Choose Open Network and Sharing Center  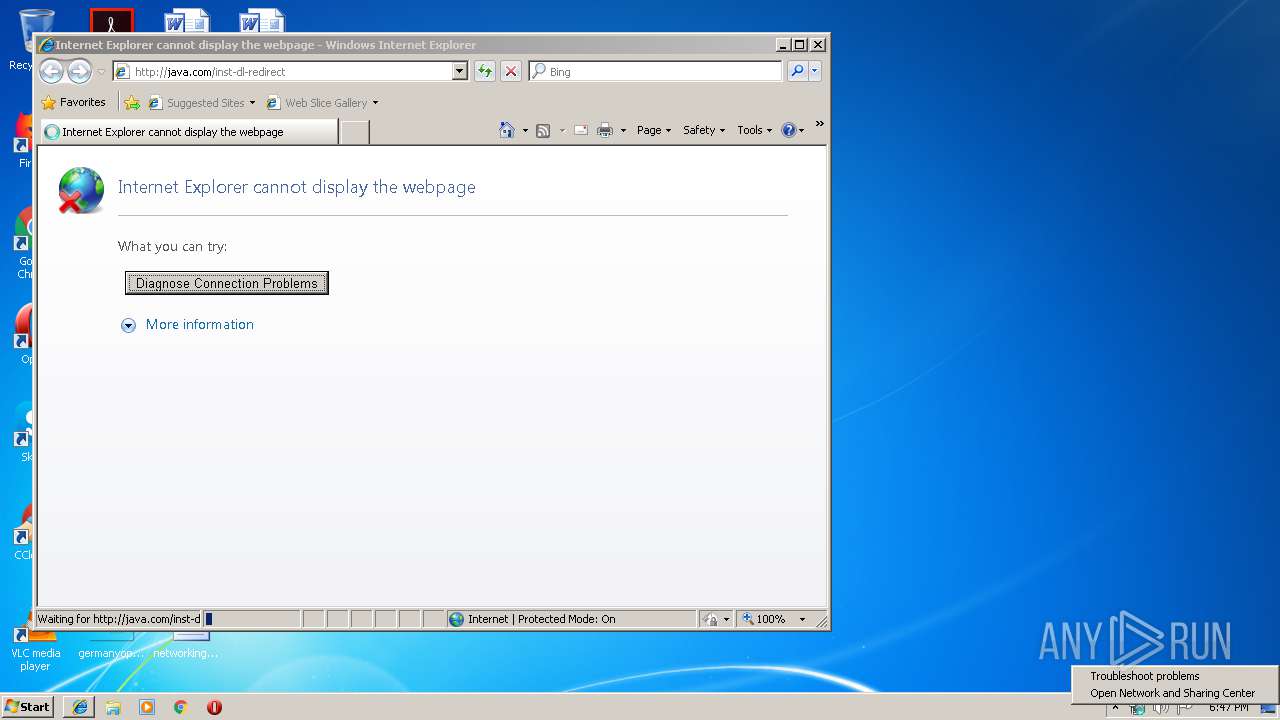[1172, 693]
